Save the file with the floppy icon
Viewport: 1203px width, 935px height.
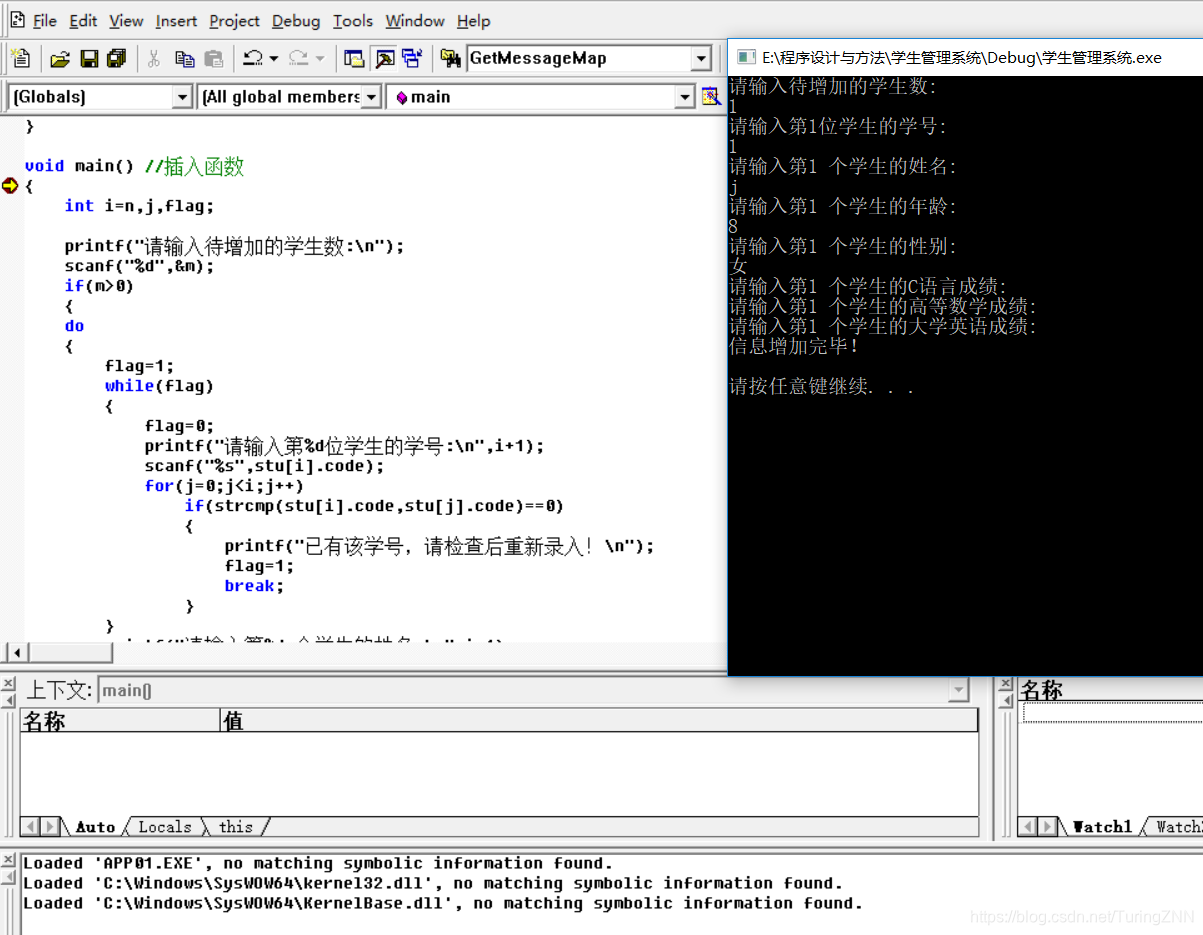click(89, 58)
